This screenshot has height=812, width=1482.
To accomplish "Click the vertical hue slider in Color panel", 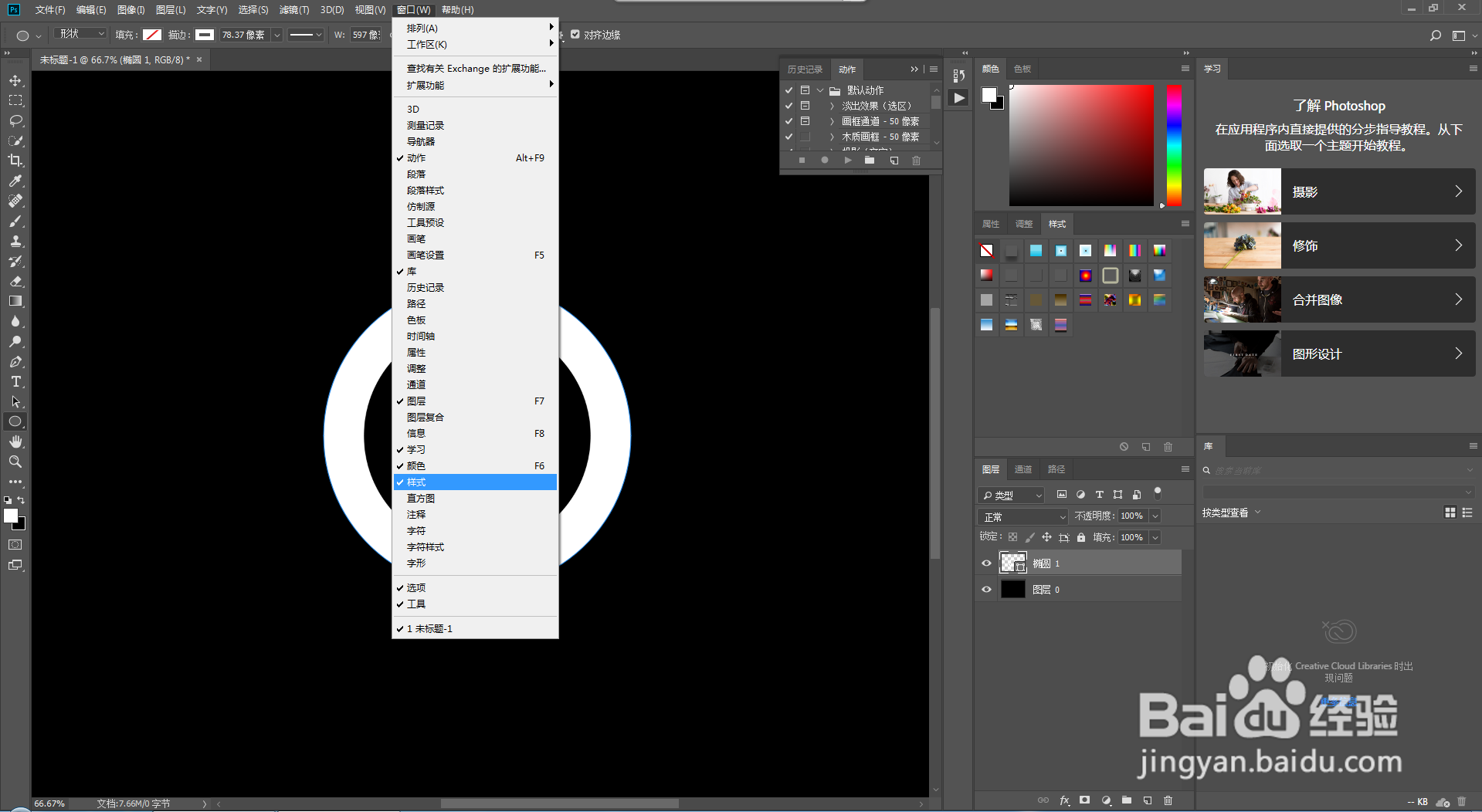I will pyautogui.click(x=1174, y=145).
